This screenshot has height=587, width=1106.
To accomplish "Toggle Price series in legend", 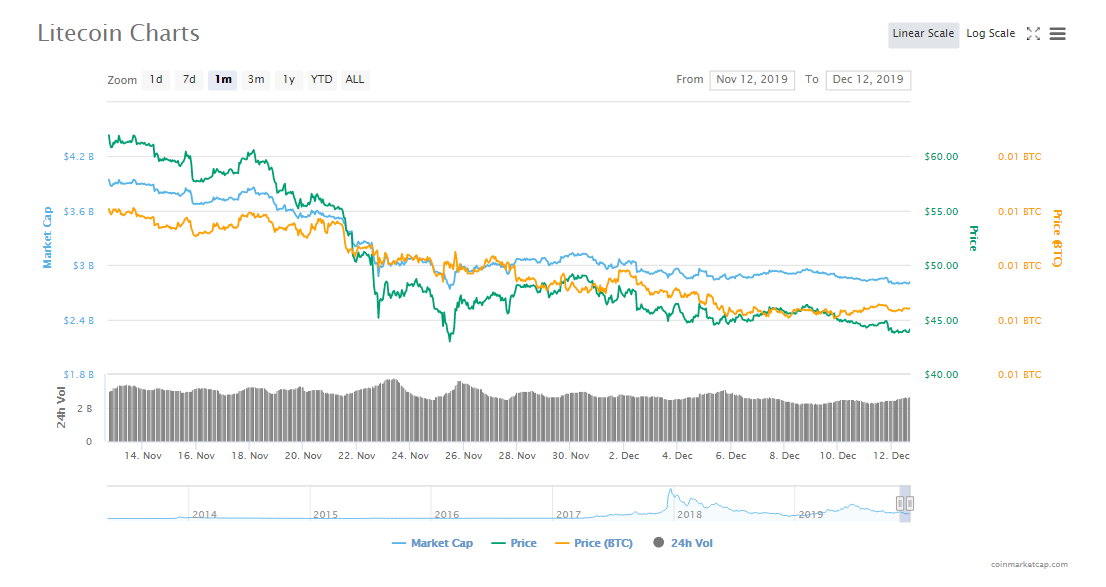I will click(x=514, y=543).
